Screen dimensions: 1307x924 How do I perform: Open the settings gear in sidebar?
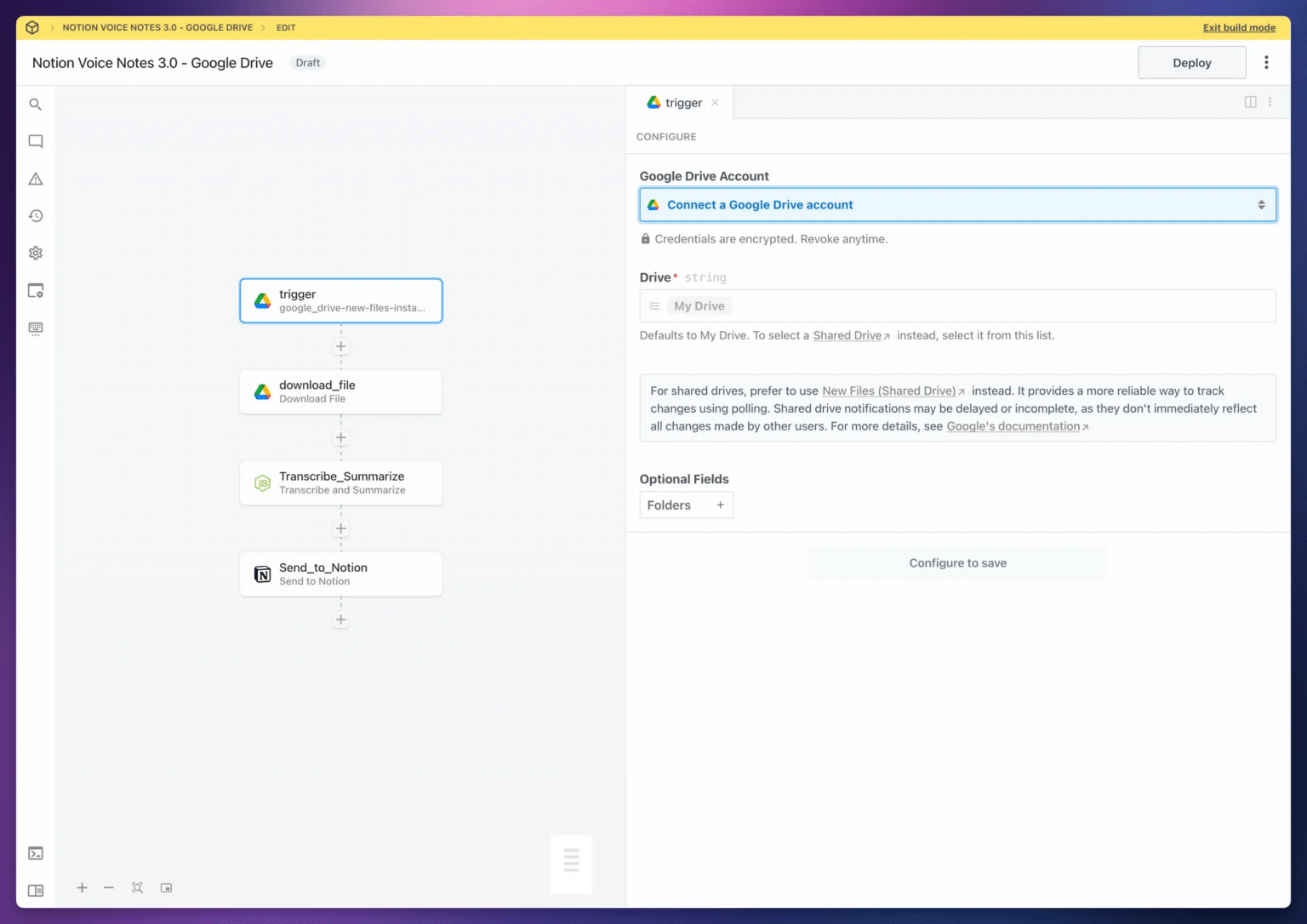point(36,254)
